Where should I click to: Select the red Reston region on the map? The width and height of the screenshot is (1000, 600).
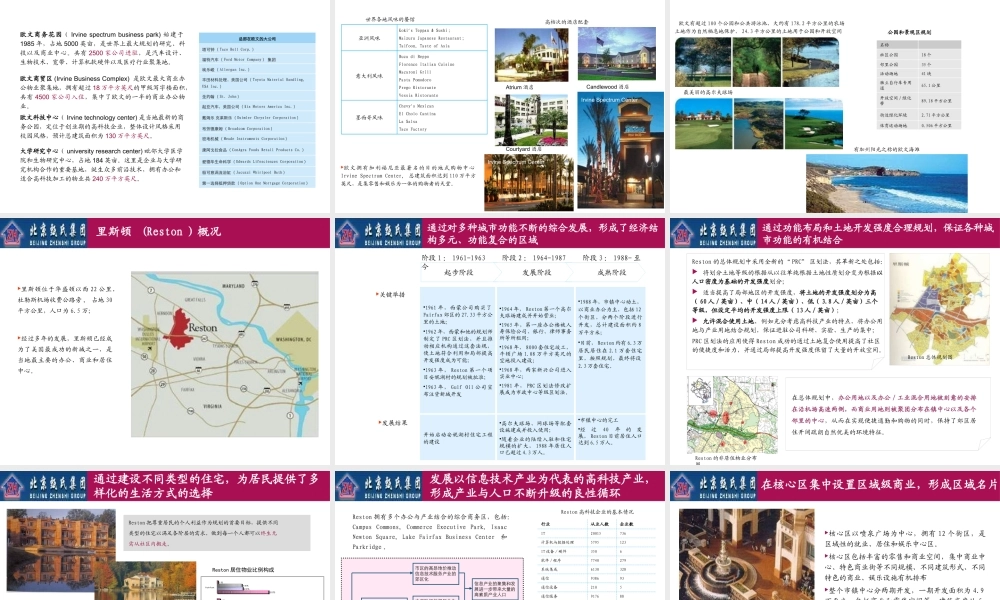pos(177,329)
